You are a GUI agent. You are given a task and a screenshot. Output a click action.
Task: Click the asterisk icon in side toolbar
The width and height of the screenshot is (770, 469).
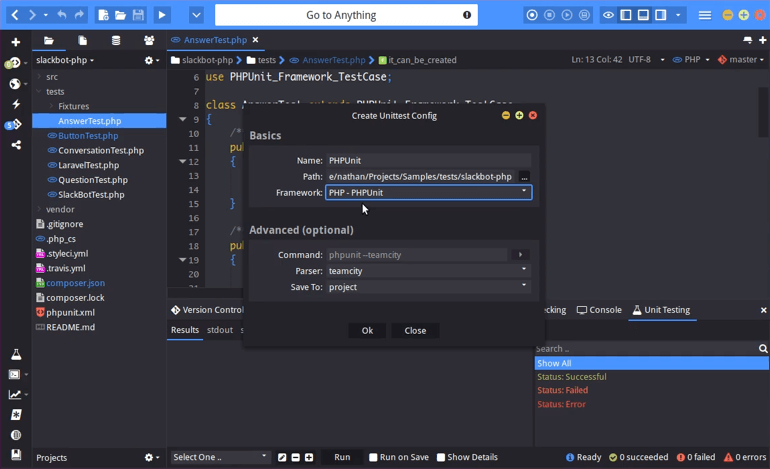[16, 415]
